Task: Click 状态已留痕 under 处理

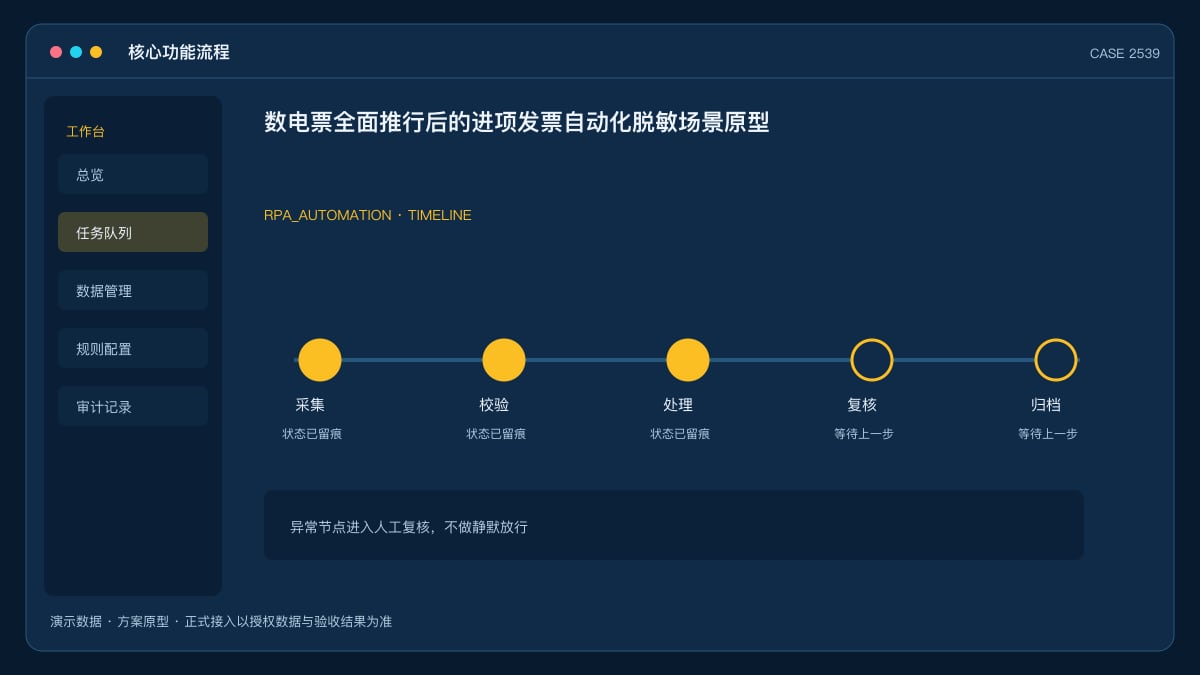Action: pyautogui.click(x=680, y=434)
